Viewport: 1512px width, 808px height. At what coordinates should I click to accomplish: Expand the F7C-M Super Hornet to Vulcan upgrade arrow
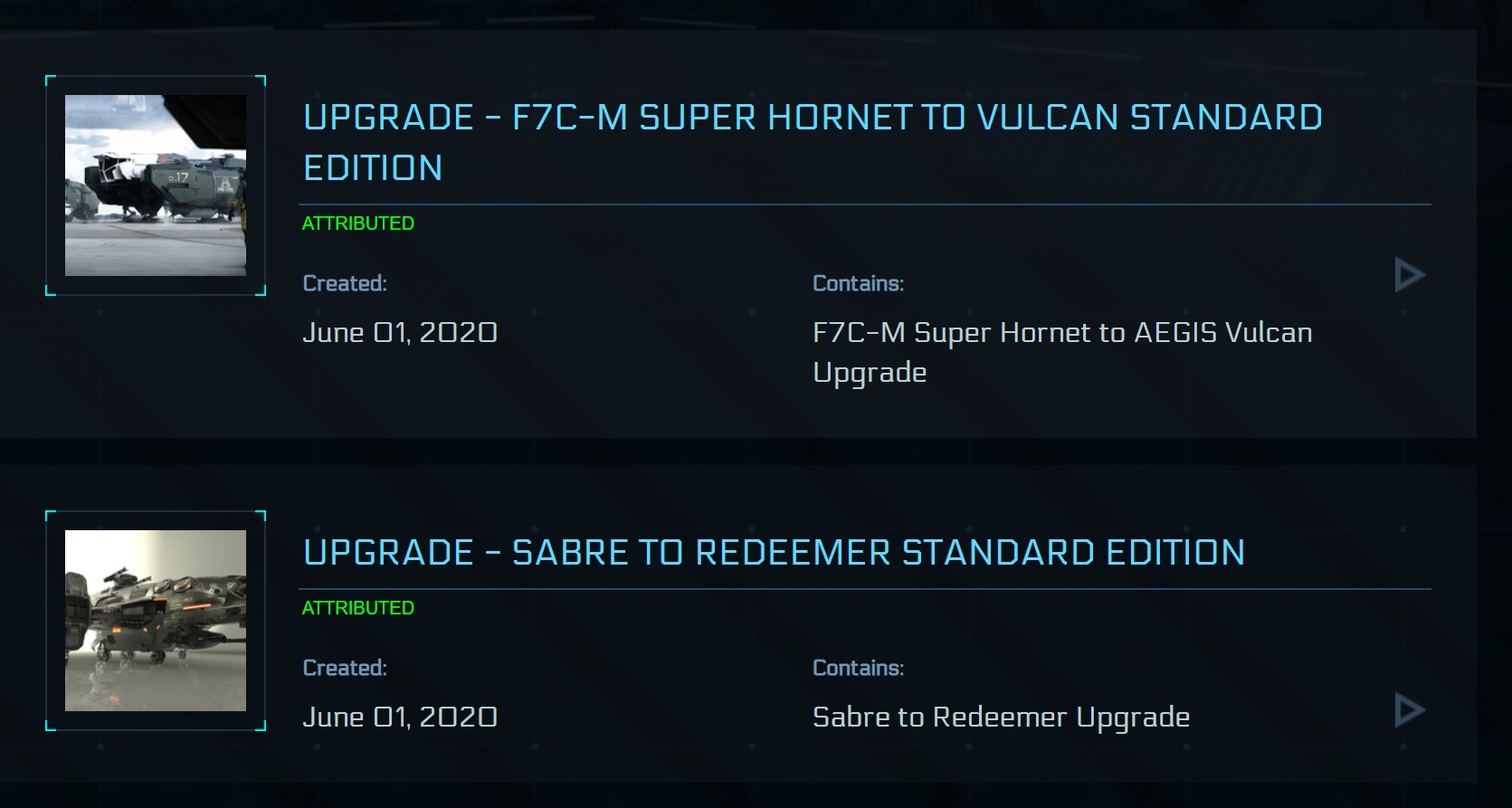click(x=1410, y=275)
